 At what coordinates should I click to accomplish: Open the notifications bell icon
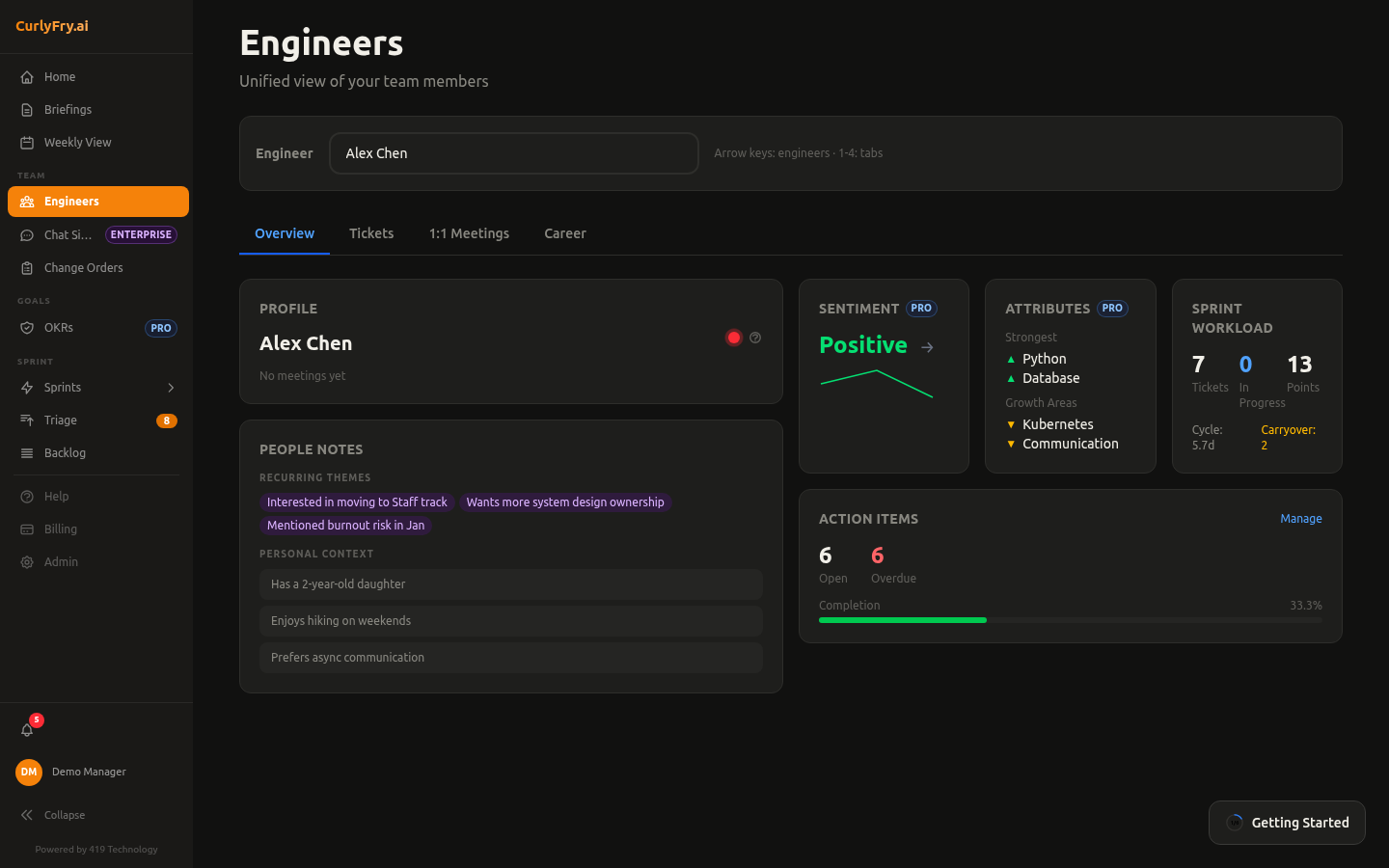point(27,730)
